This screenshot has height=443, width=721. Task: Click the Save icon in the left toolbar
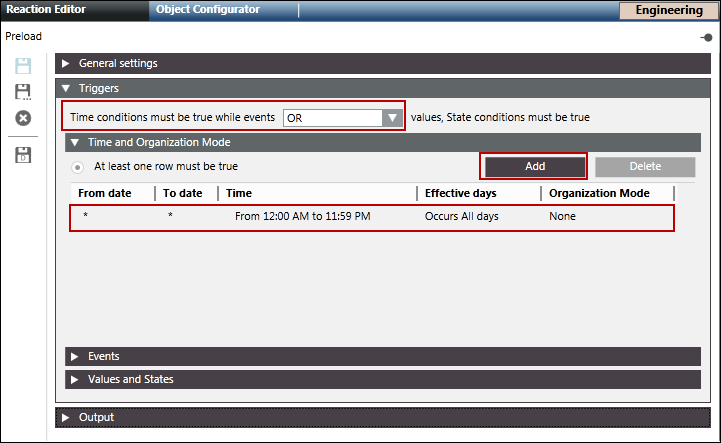(23, 66)
